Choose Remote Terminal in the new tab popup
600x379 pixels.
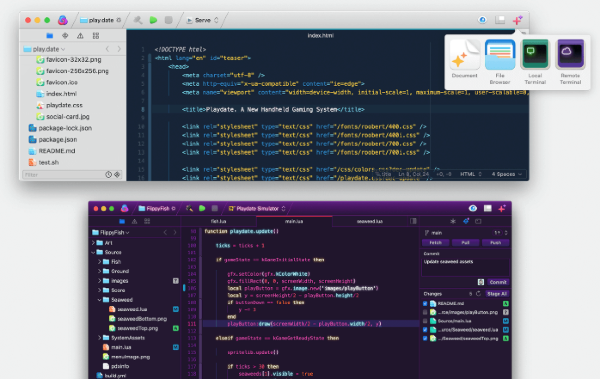coord(570,62)
